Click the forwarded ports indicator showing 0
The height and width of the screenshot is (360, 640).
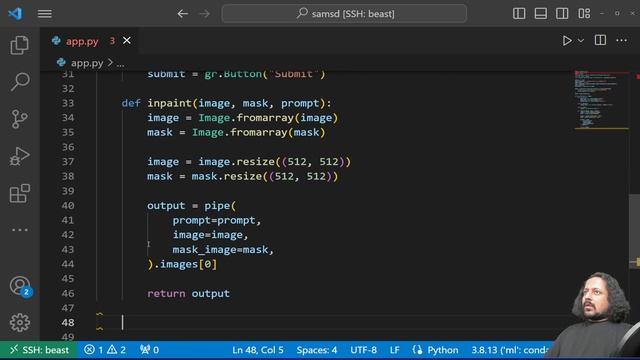pos(149,350)
